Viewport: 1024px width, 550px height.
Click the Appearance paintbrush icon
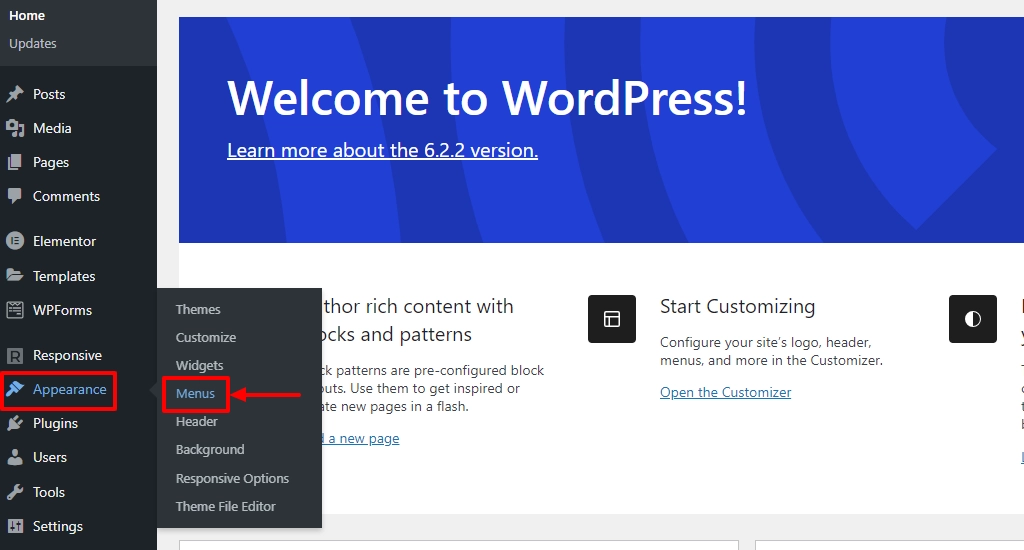coord(15,389)
